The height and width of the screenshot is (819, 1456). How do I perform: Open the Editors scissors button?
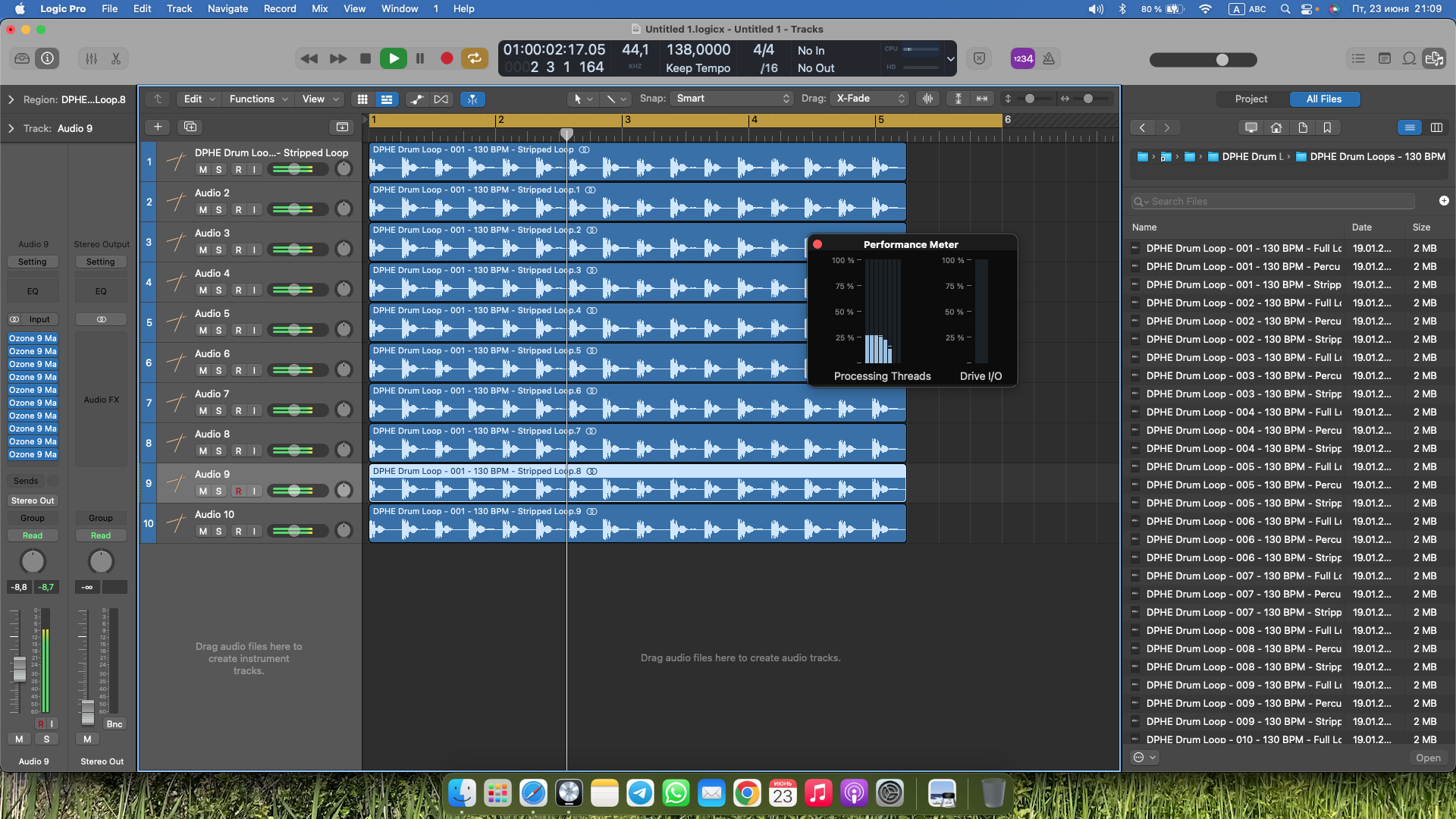[x=116, y=58]
